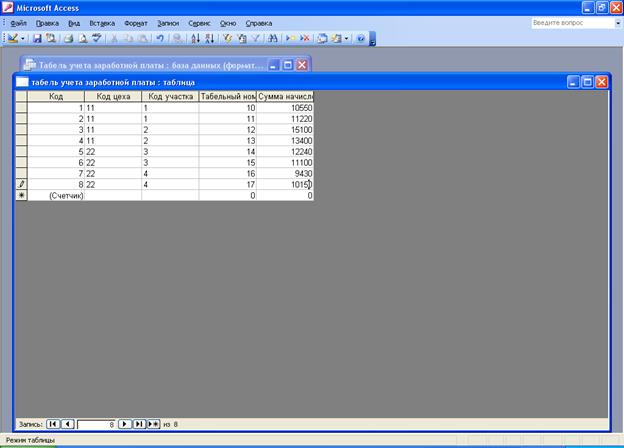Viewport: 624px width, 448px height.
Task: Open File Search from the toolbar
Action: pos(51,38)
